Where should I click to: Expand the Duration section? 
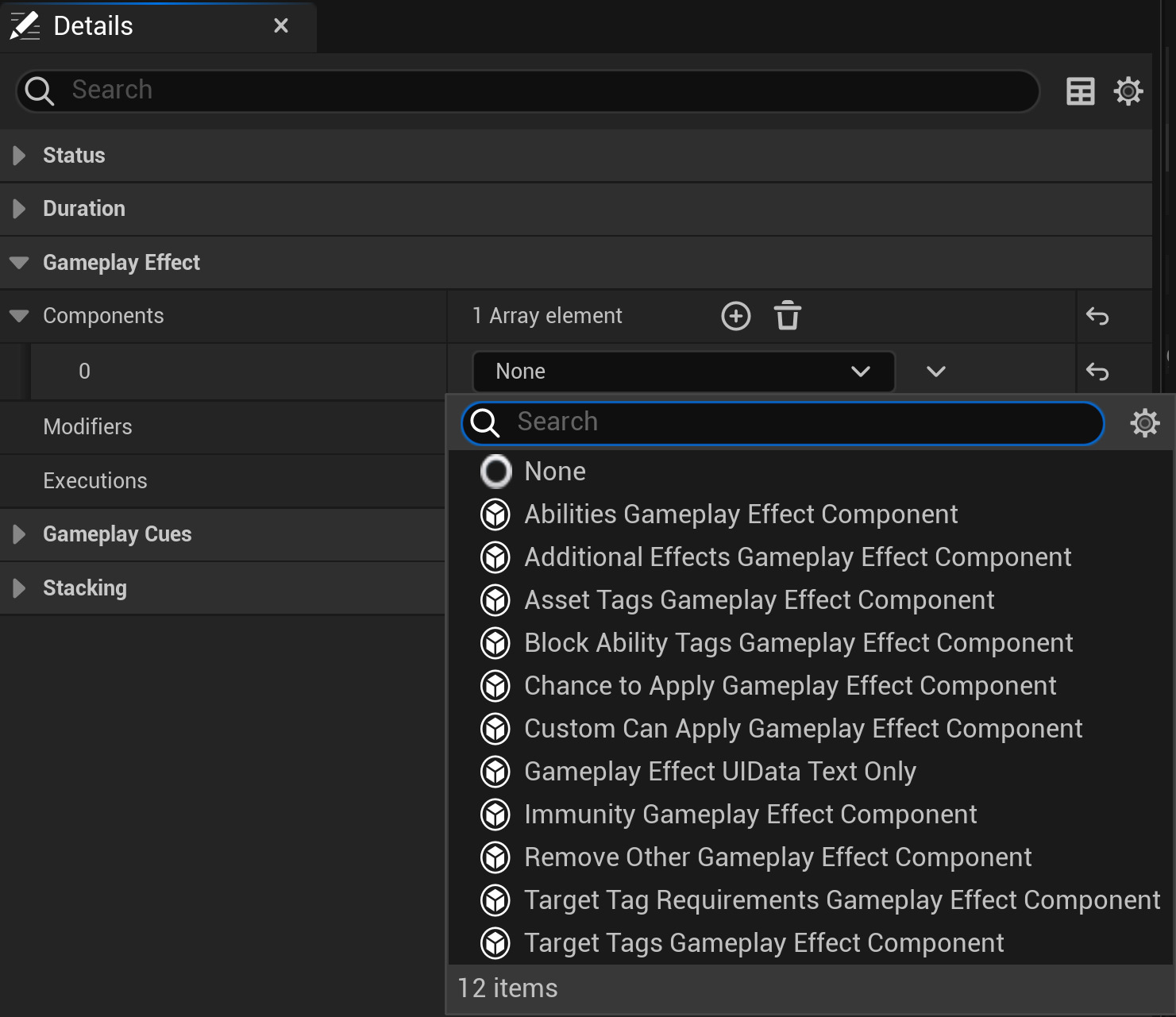[19, 209]
